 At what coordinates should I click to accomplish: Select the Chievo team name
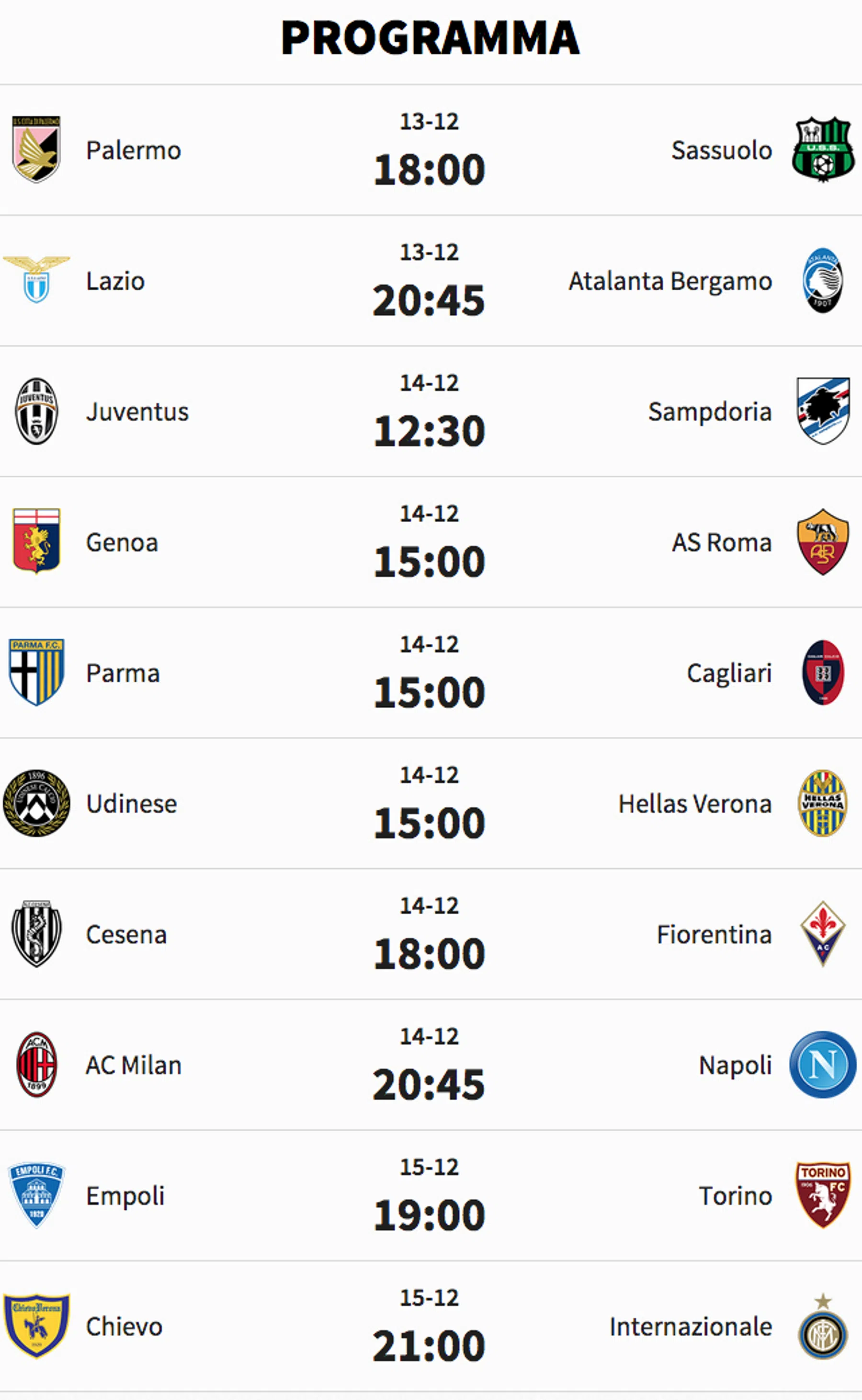click(x=125, y=1327)
